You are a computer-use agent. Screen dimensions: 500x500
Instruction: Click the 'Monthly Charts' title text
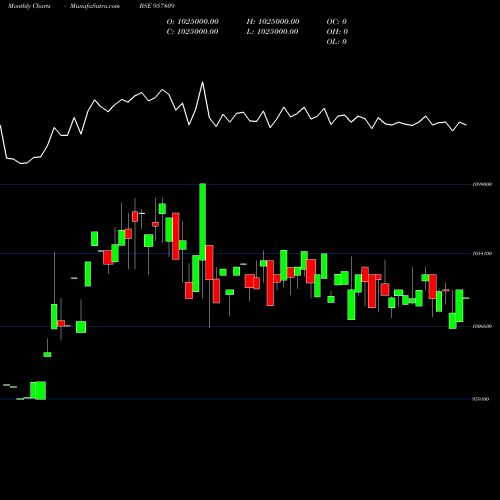29,6
